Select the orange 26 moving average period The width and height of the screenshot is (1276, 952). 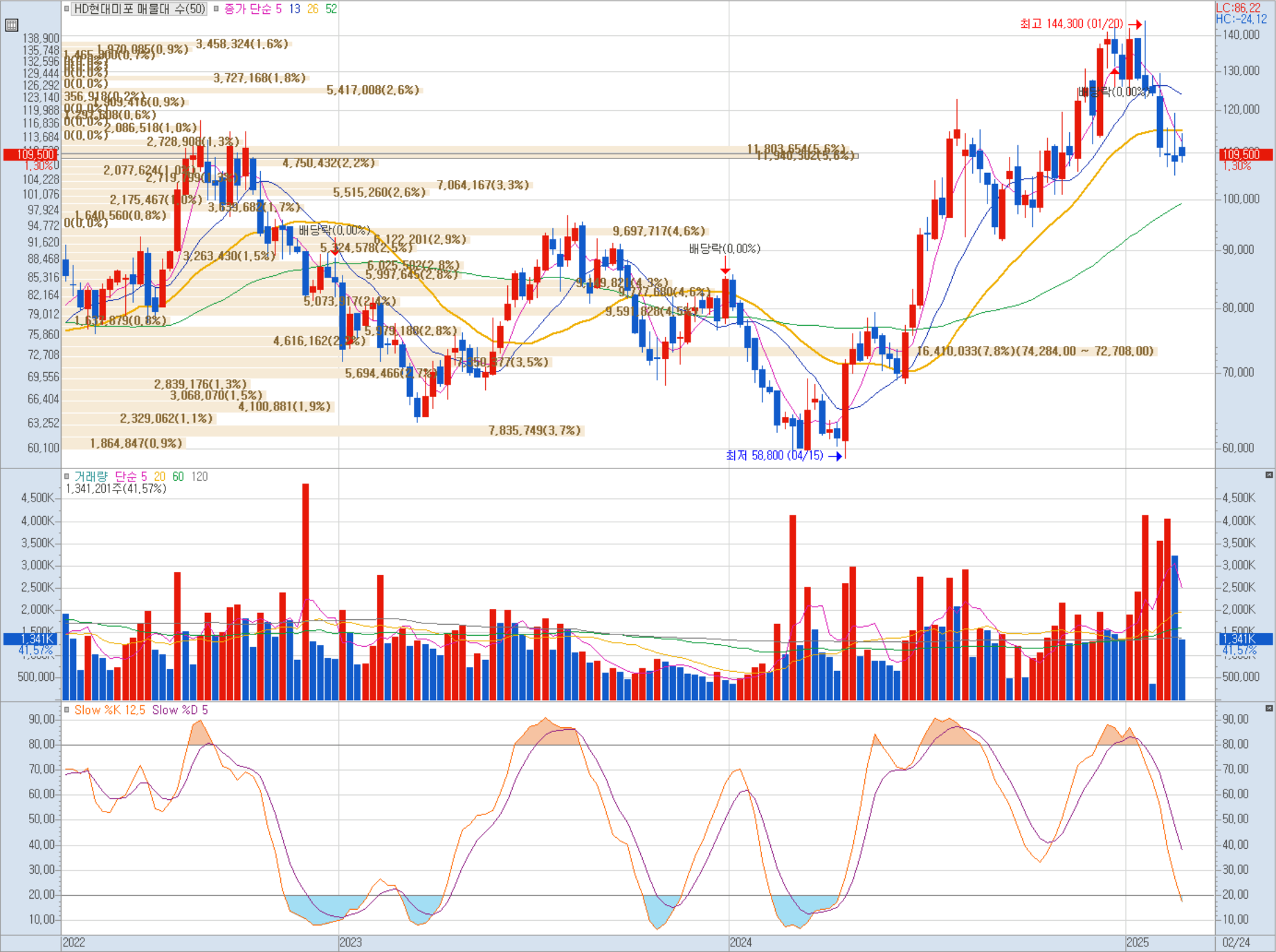(x=313, y=9)
